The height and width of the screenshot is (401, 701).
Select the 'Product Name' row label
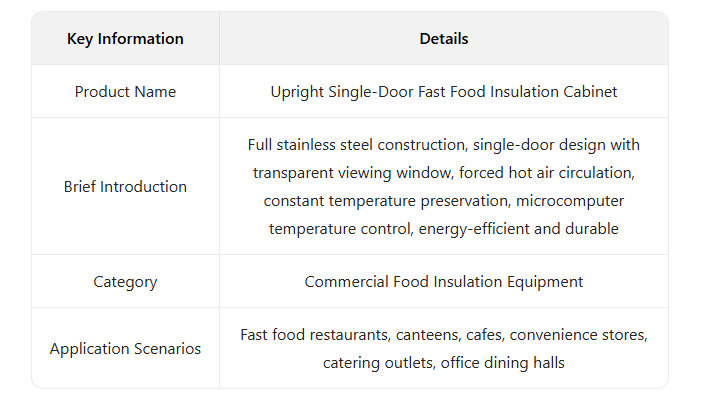[x=125, y=92]
